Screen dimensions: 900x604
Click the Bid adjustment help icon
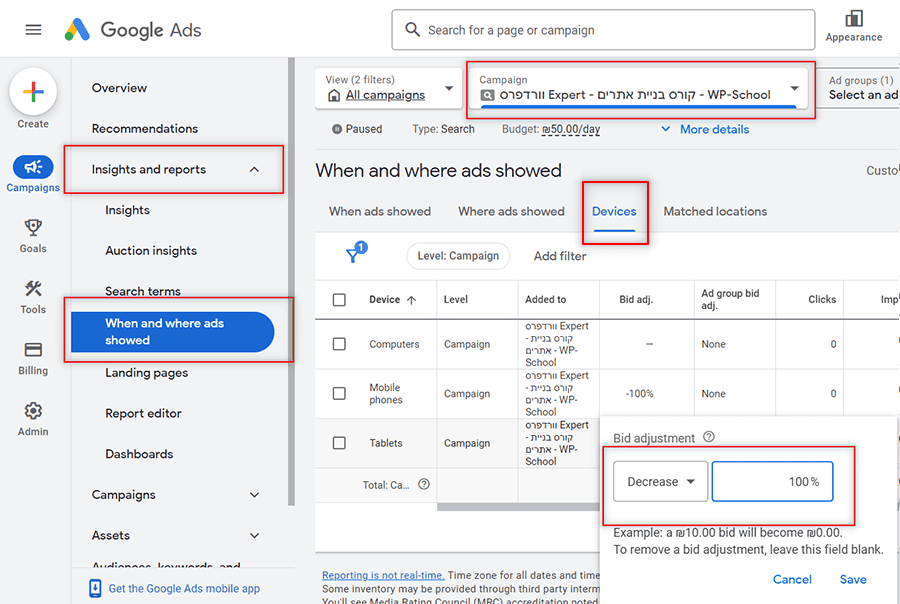(709, 437)
